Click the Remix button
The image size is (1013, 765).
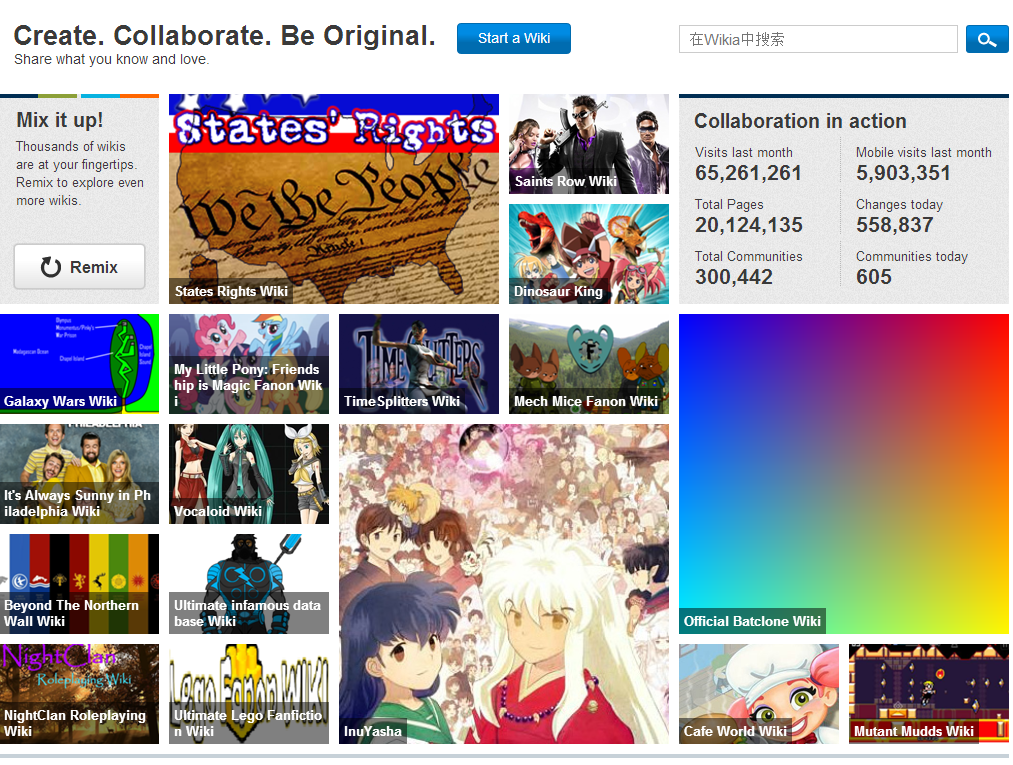pos(79,267)
